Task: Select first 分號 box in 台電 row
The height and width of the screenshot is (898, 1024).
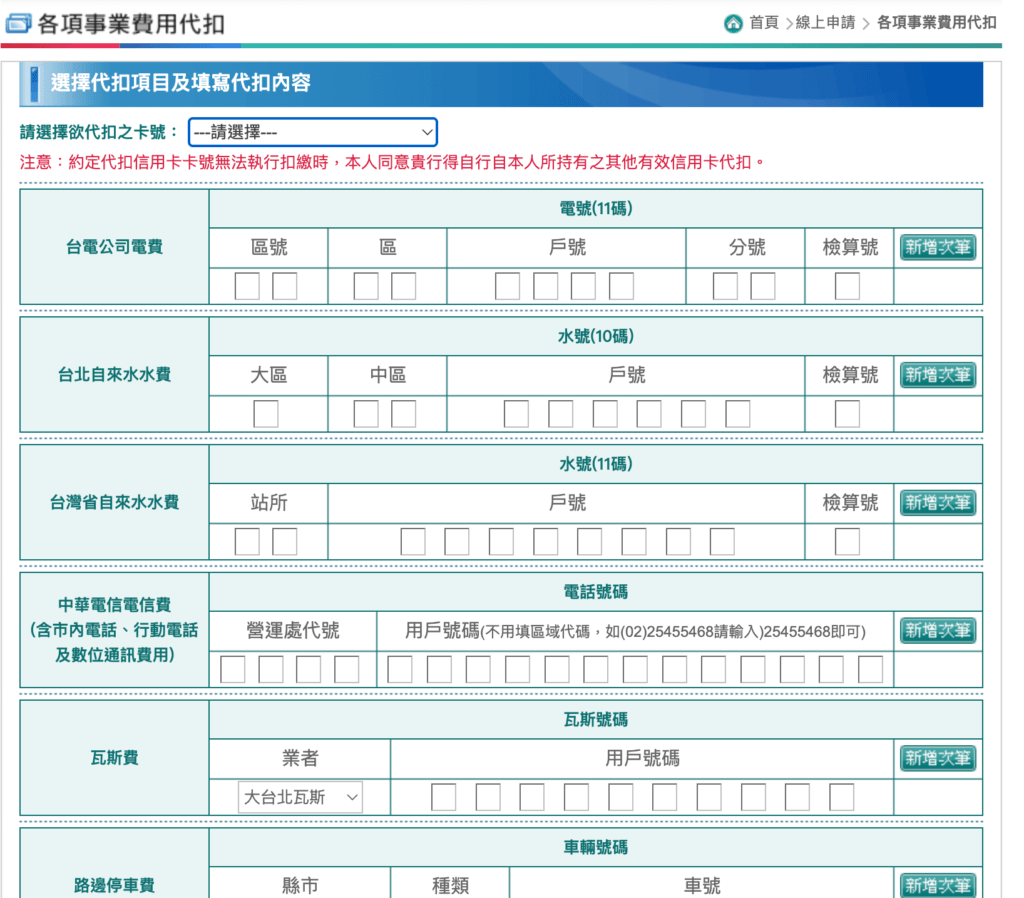Action: click(725, 286)
